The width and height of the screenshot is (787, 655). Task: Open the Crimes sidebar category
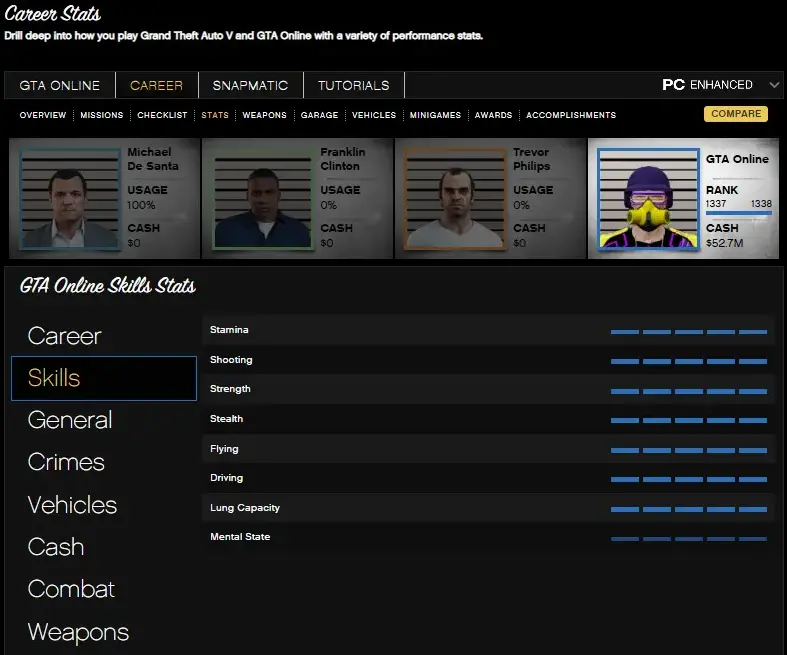tap(66, 463)
